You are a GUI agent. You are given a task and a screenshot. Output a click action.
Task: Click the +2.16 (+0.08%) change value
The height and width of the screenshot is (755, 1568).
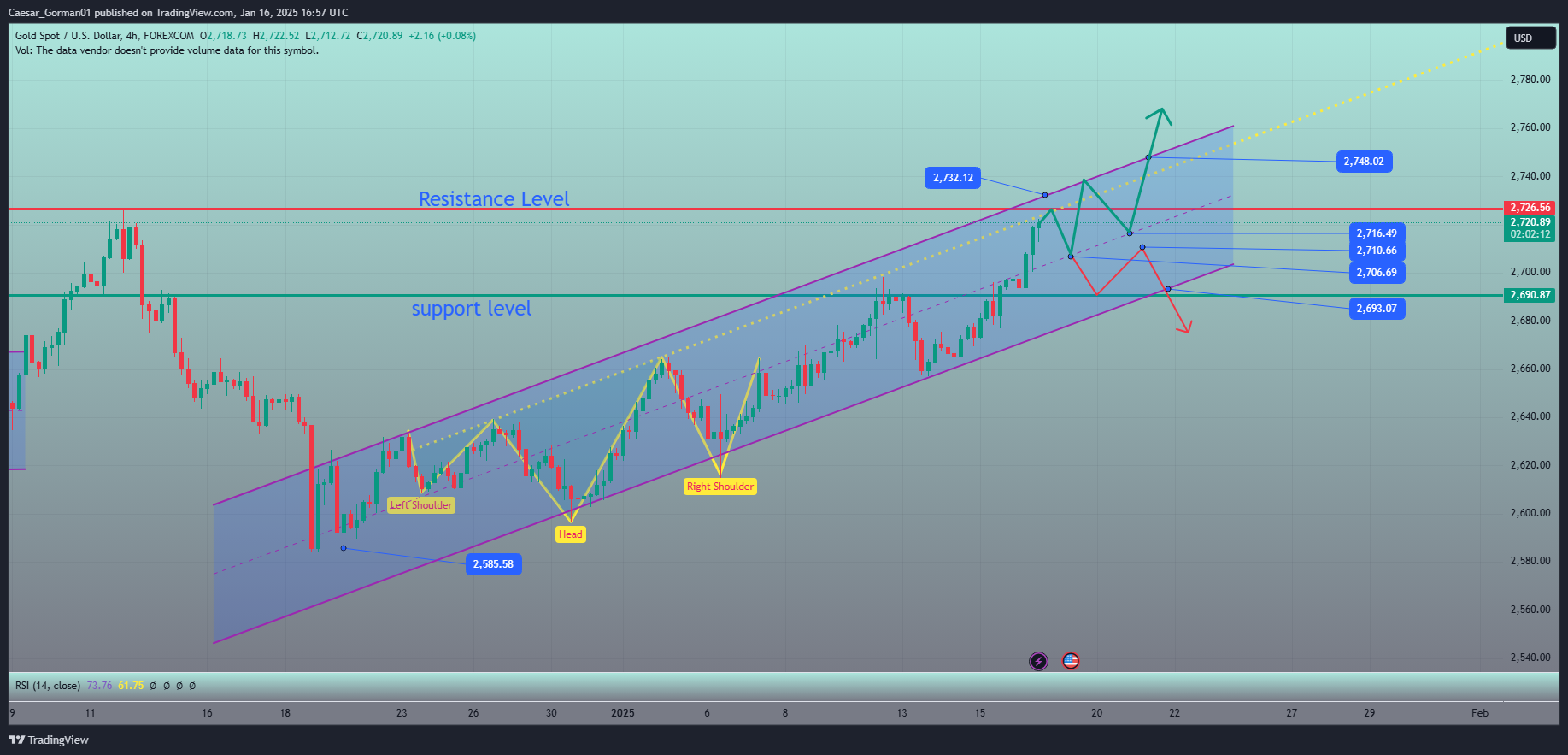coord(442,36)
